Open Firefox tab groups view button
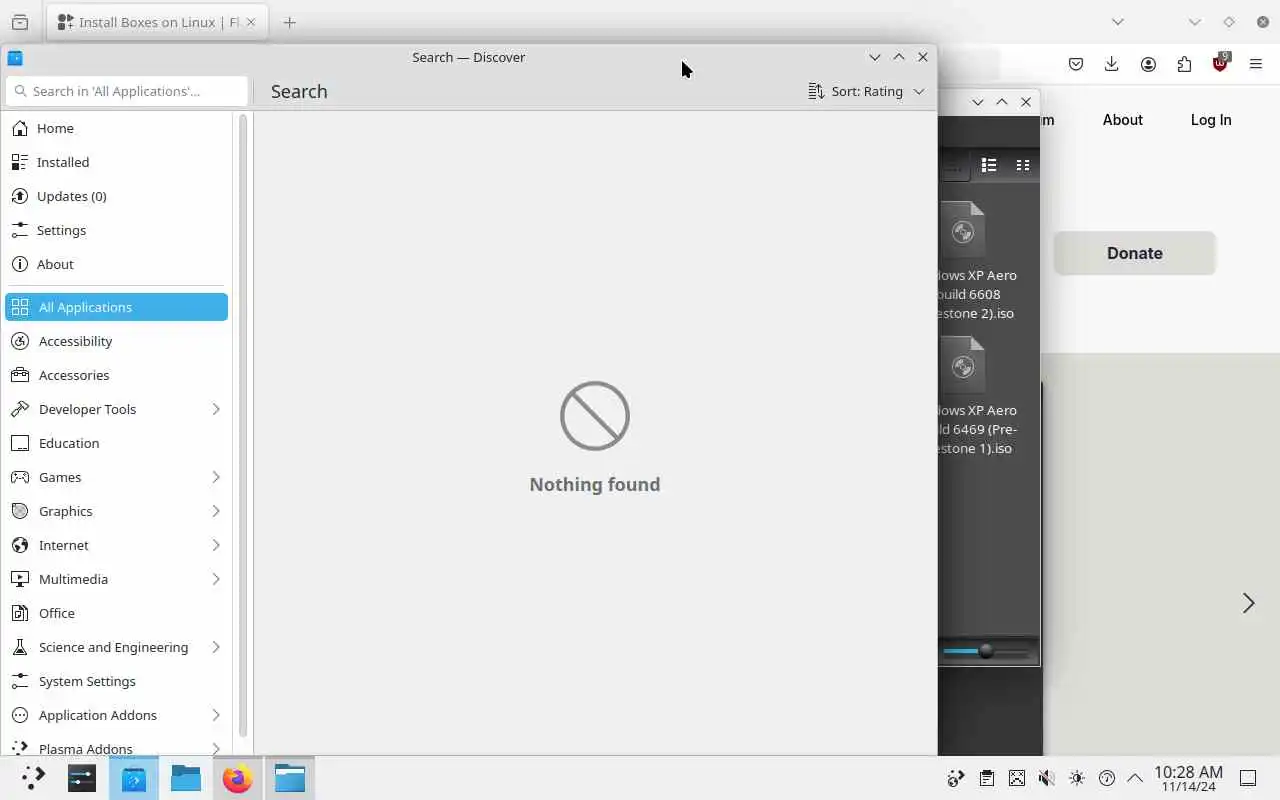 pyautogui.click(x=20, y=22)
